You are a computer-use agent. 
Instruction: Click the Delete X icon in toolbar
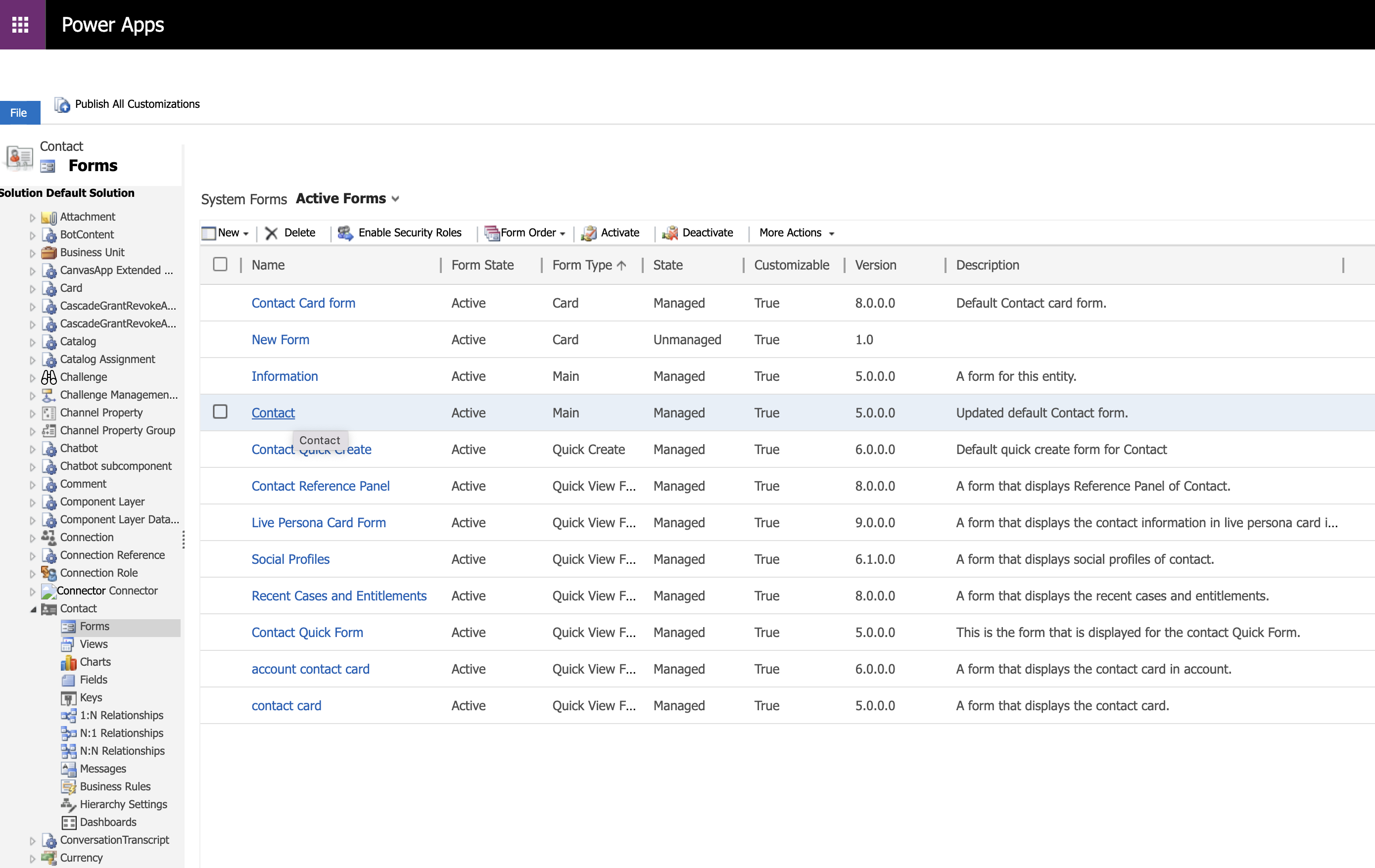[x=271, y=233]
